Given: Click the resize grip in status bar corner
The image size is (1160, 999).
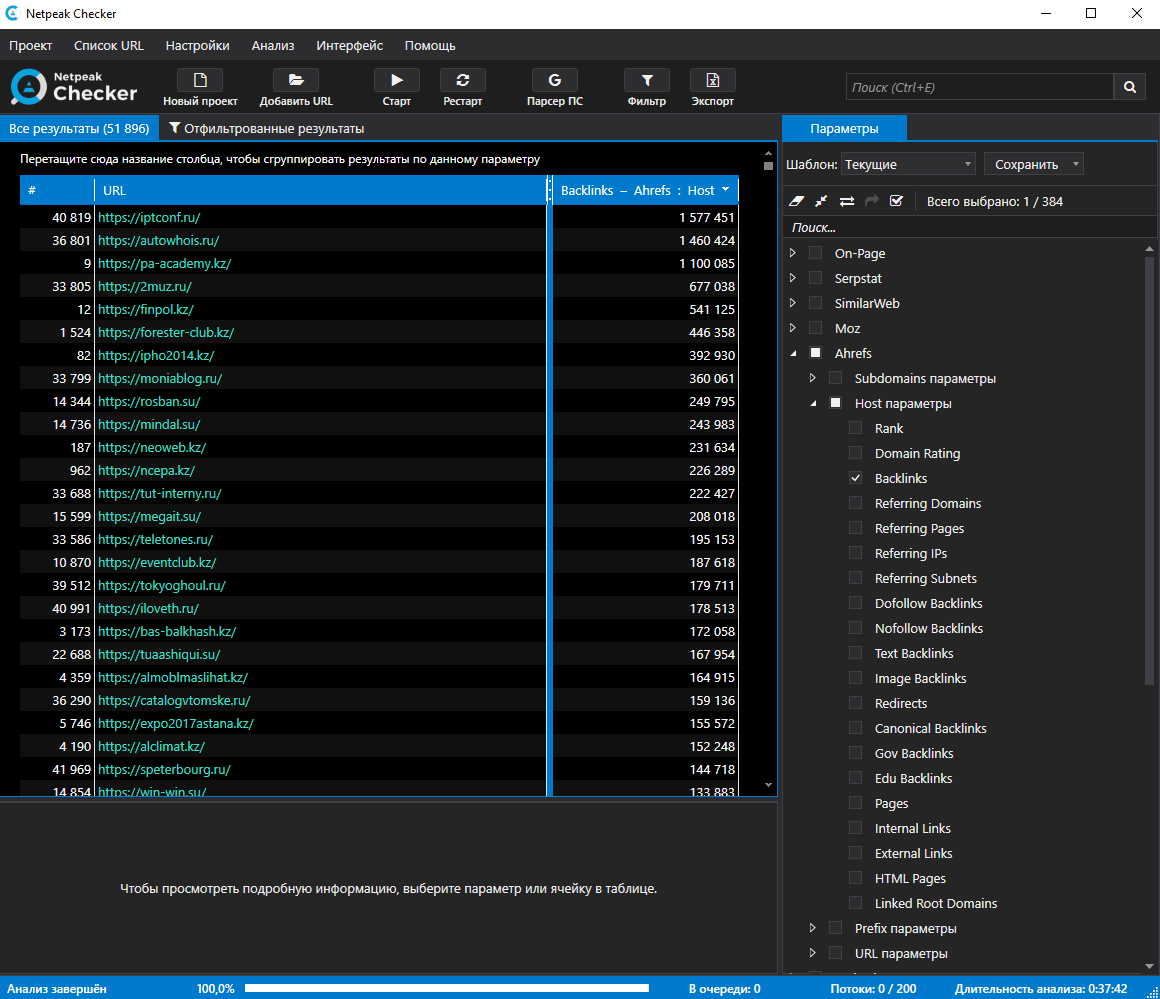Looking at the screenshot, I should click(x=1152, y=992).
